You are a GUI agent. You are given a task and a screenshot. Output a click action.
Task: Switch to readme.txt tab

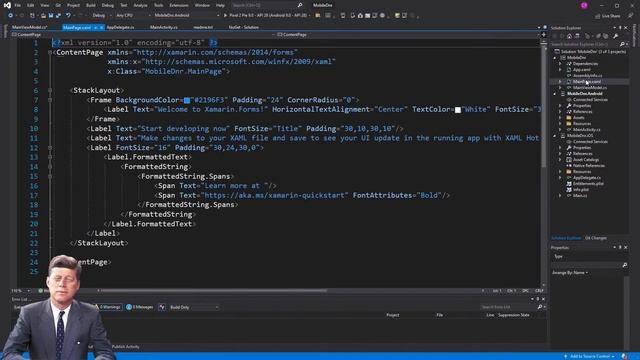(x=203, y=27)
